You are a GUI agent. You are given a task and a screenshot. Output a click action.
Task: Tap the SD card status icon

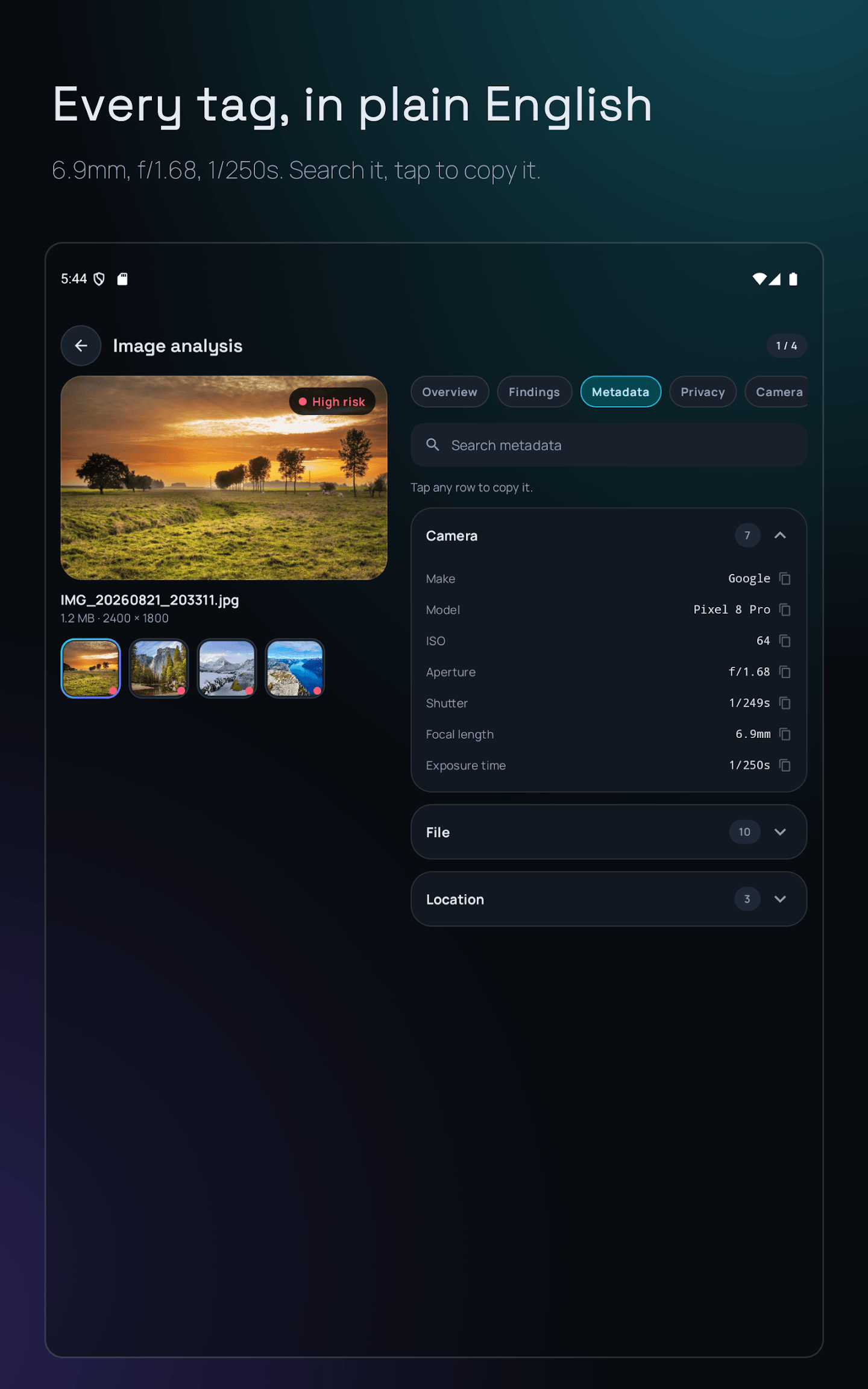pos(122,279)
